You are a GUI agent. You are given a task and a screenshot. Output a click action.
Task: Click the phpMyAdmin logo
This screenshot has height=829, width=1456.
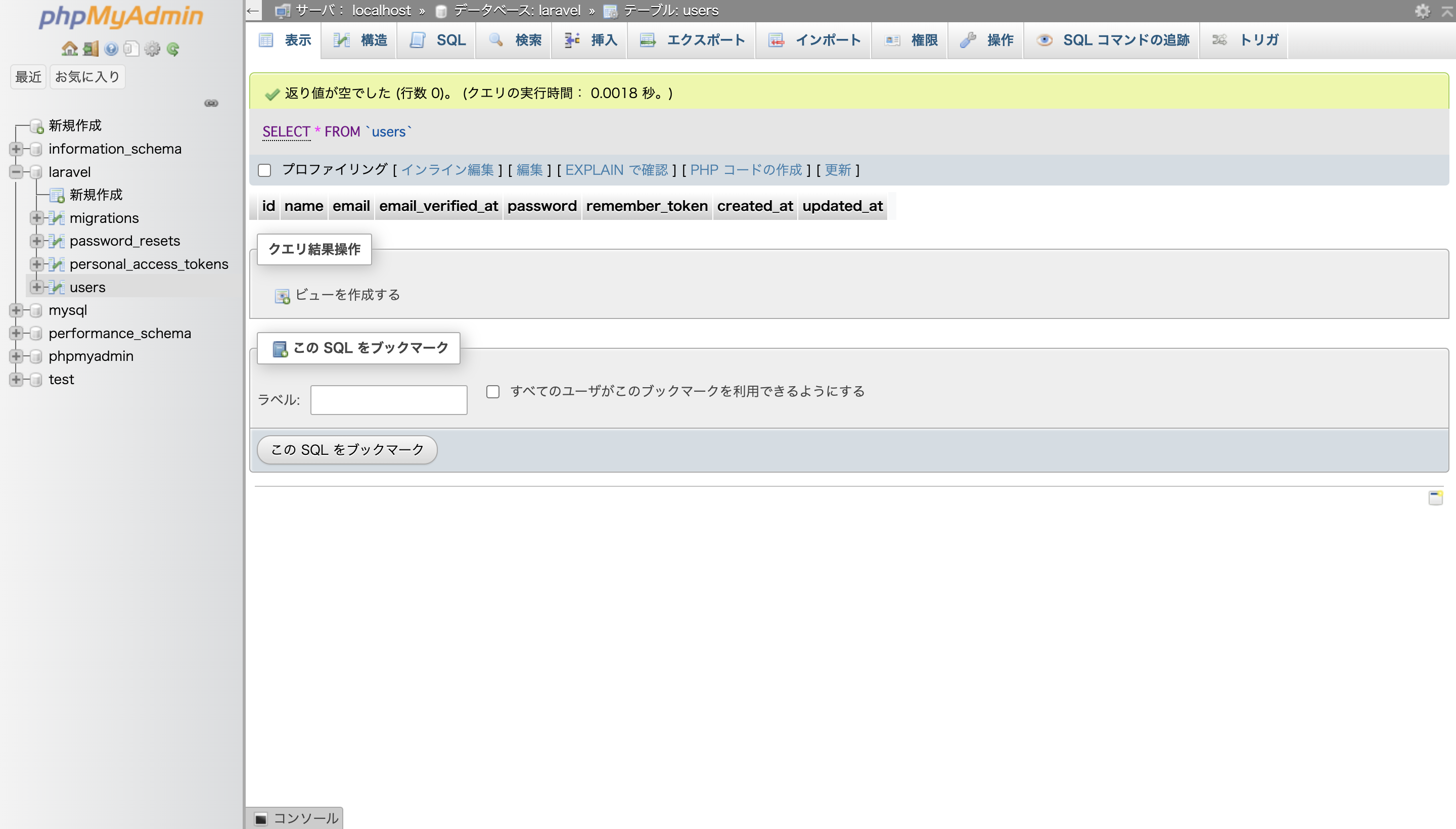[x=121, y=17]
